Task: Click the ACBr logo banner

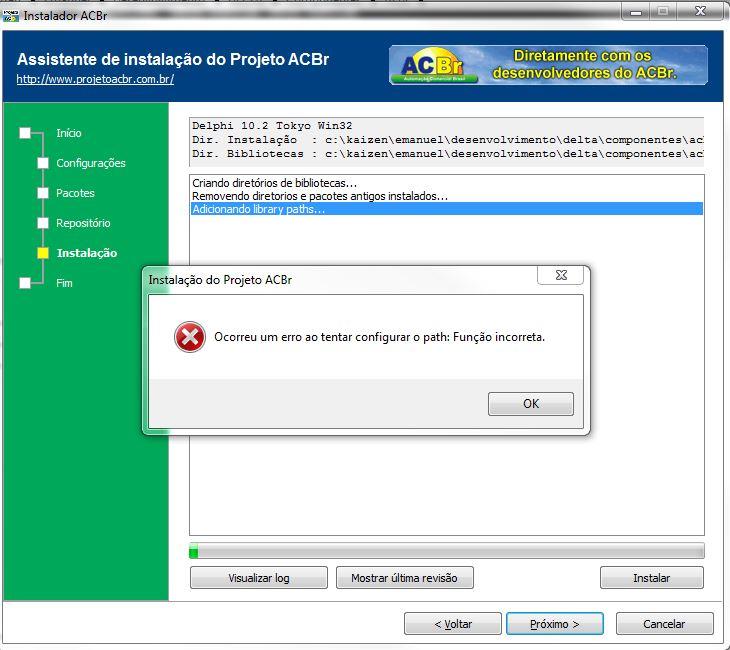Action: point(548,65)
